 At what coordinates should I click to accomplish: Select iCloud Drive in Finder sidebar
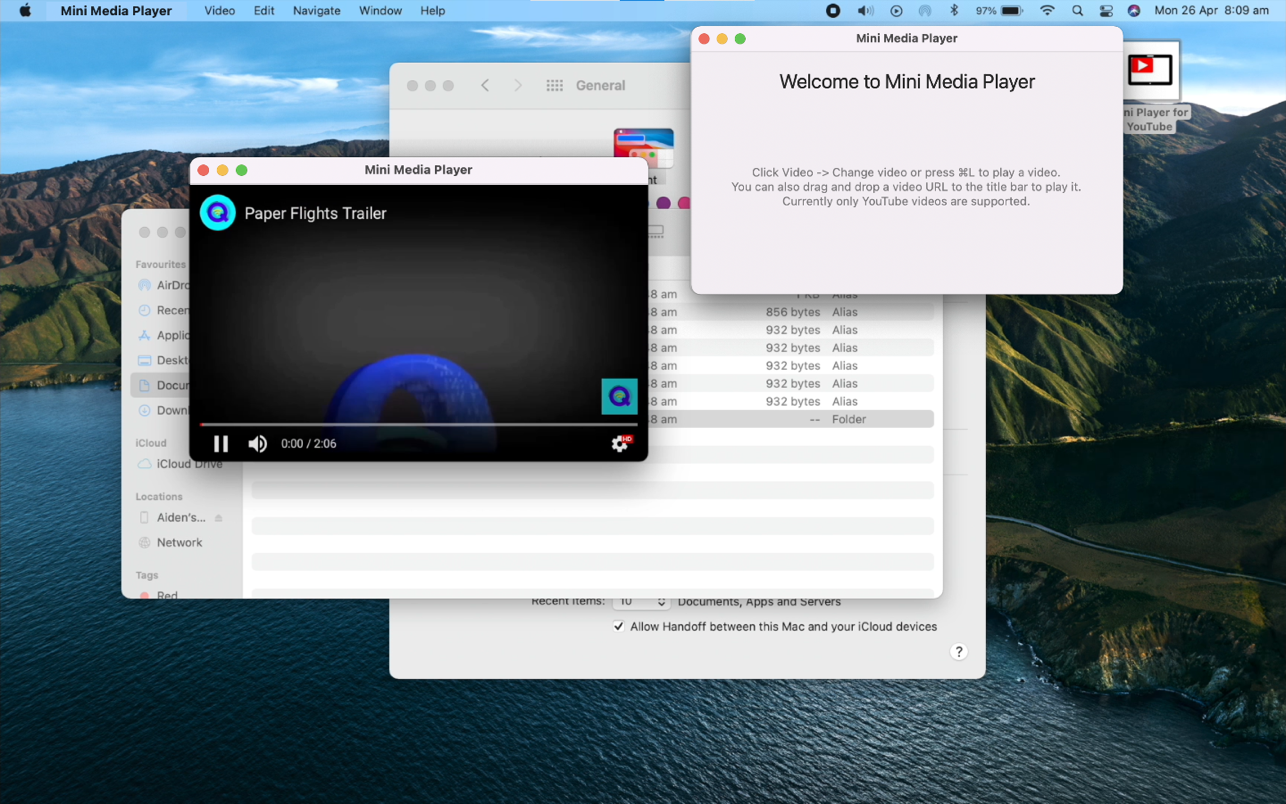pos(180,464)
